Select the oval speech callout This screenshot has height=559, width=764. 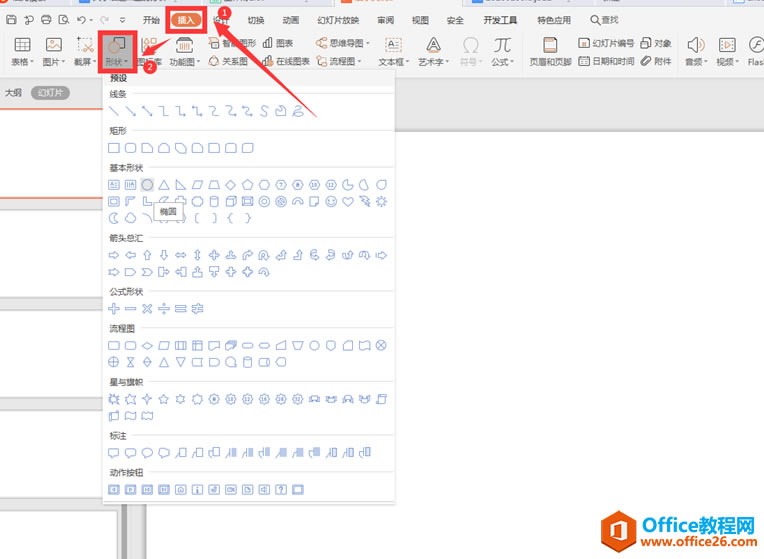[147, 453]
